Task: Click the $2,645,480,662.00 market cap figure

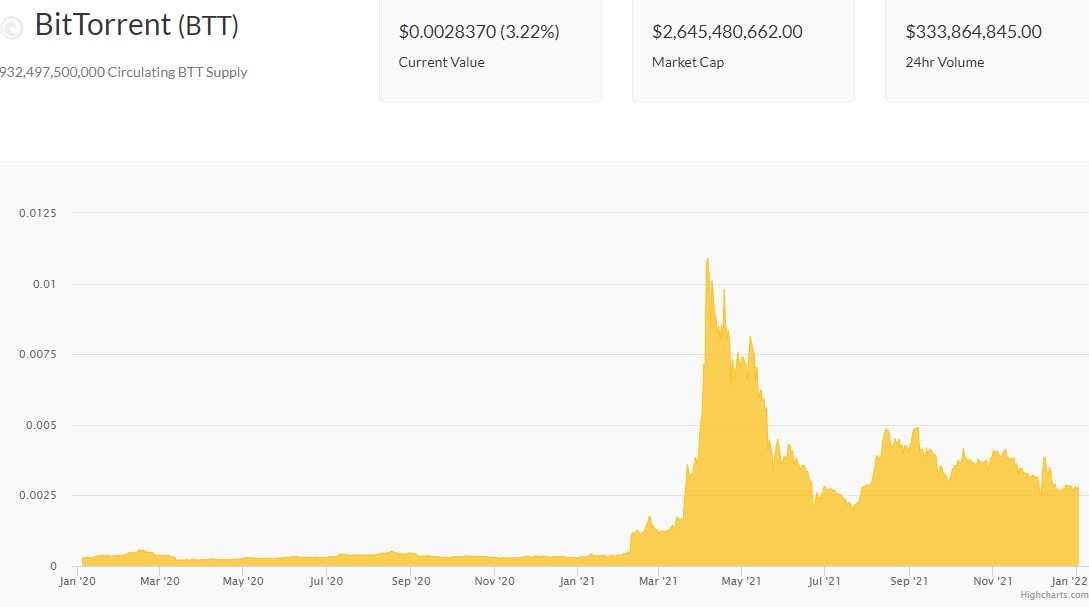Action: [727, 32]
